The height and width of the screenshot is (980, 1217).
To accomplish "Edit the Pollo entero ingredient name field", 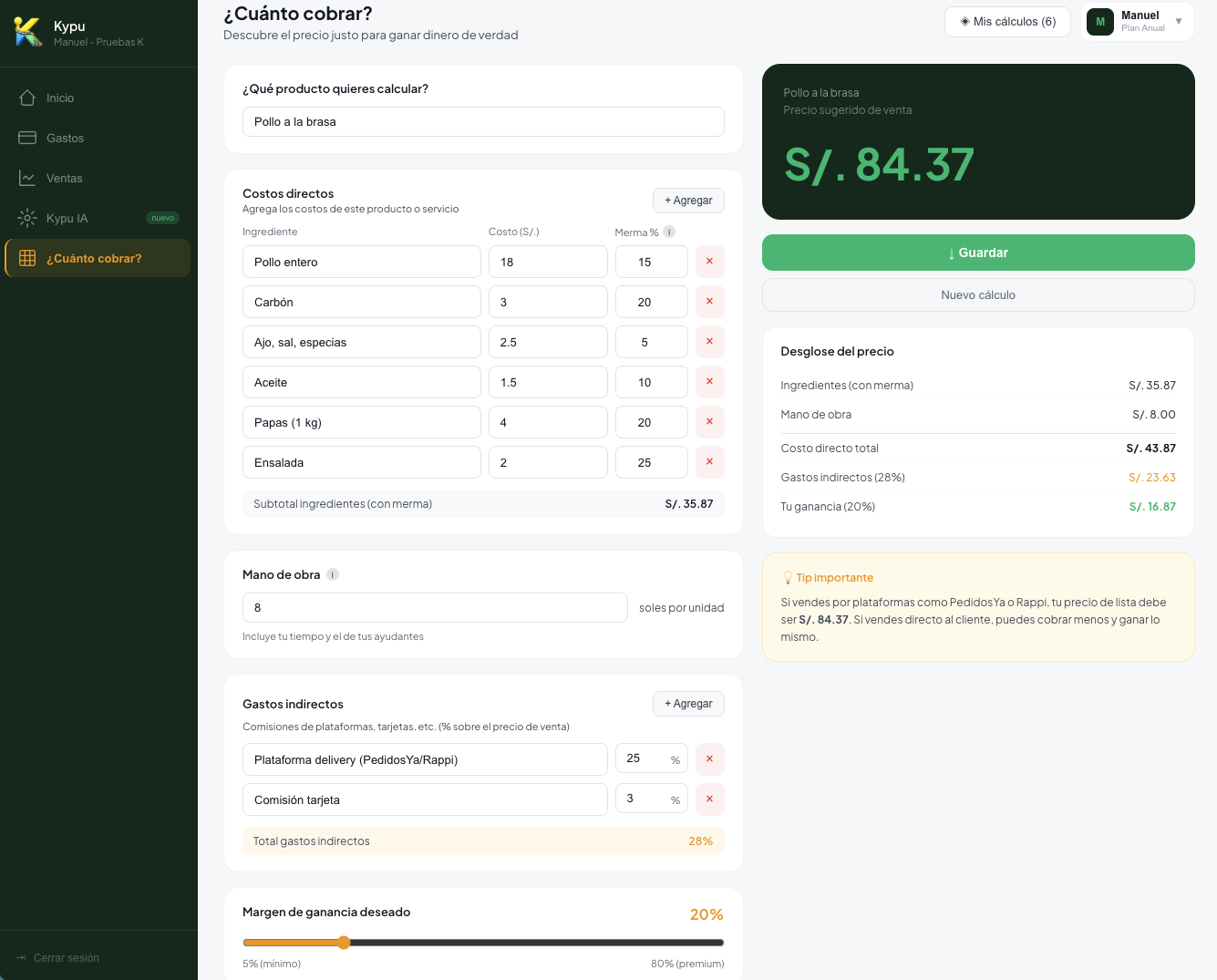I will pyautogui.click(x=362, y=262).
